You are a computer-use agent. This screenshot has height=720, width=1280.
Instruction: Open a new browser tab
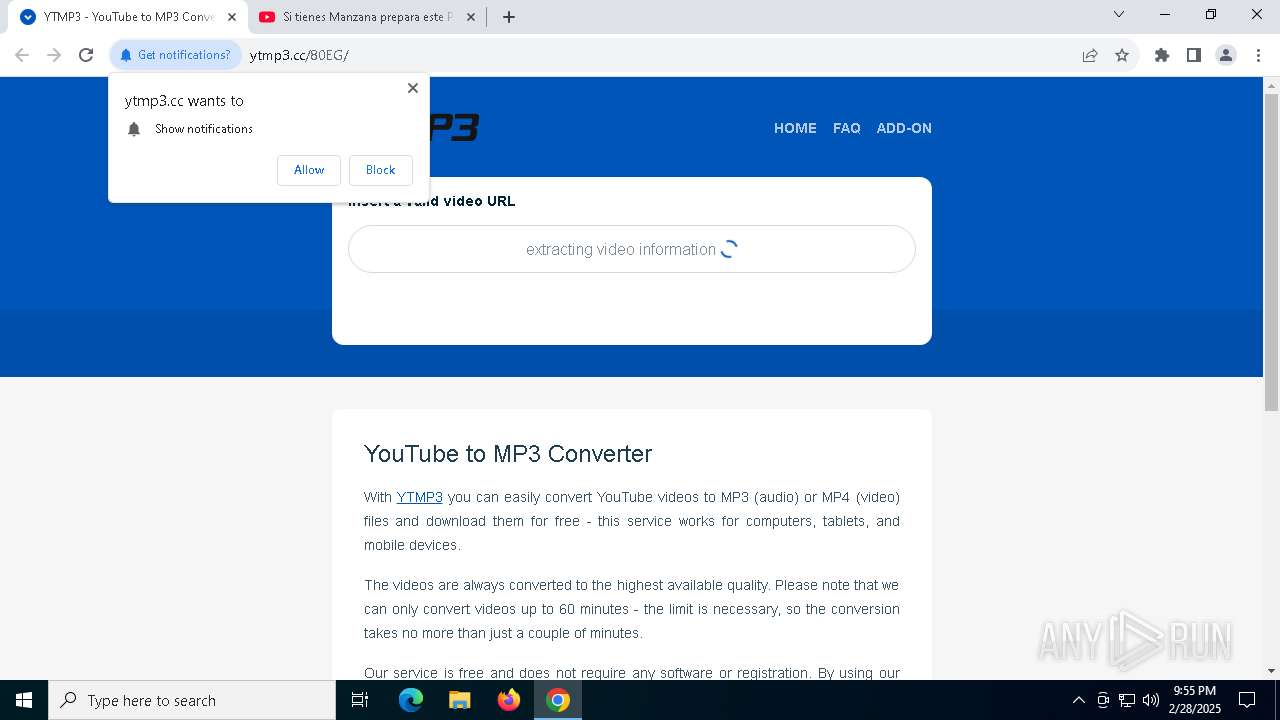(x=509, y=17)
